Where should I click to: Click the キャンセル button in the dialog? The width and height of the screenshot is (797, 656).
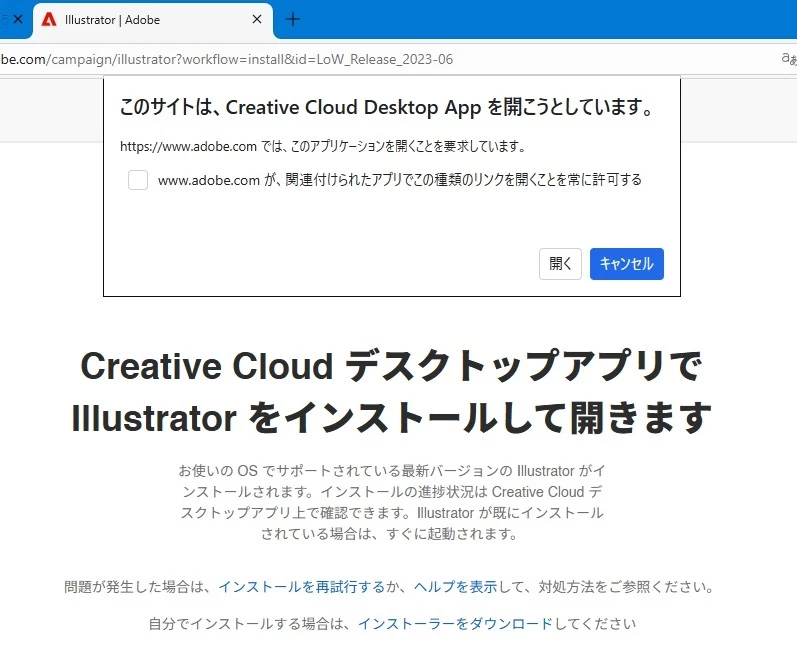[x=627, y=264]
